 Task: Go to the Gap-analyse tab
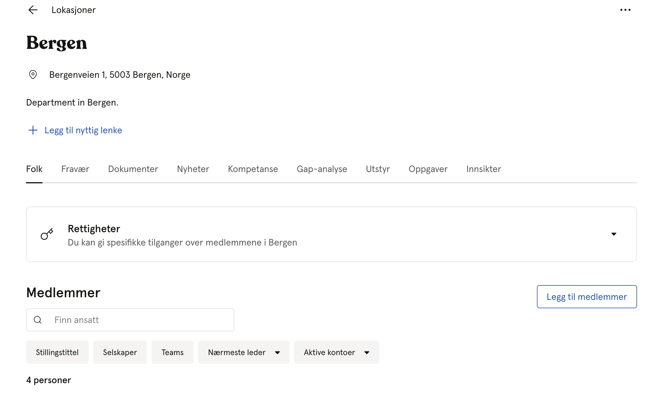[x=322, y=169]
